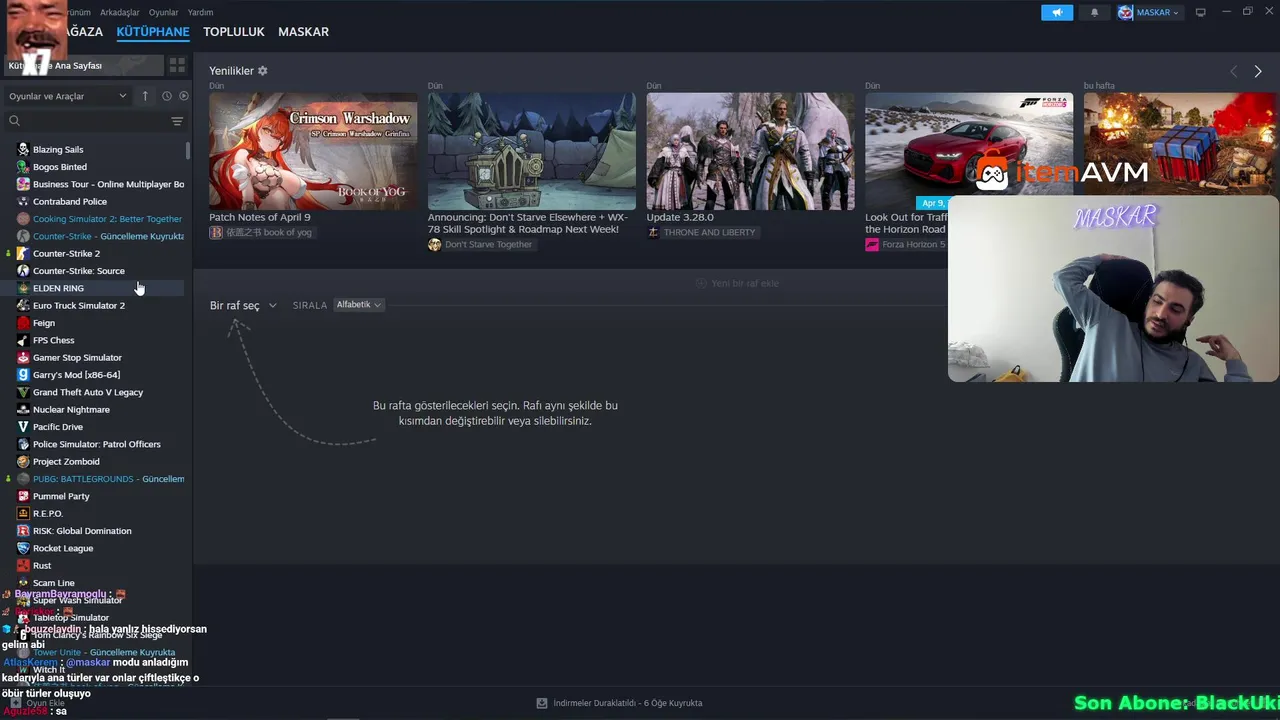This screenshot has width=1280, height=720.
Task: Open downloads paused status İndirmeler Duraklatıldı
Action: pyautogui.click(x=627, y=703)
